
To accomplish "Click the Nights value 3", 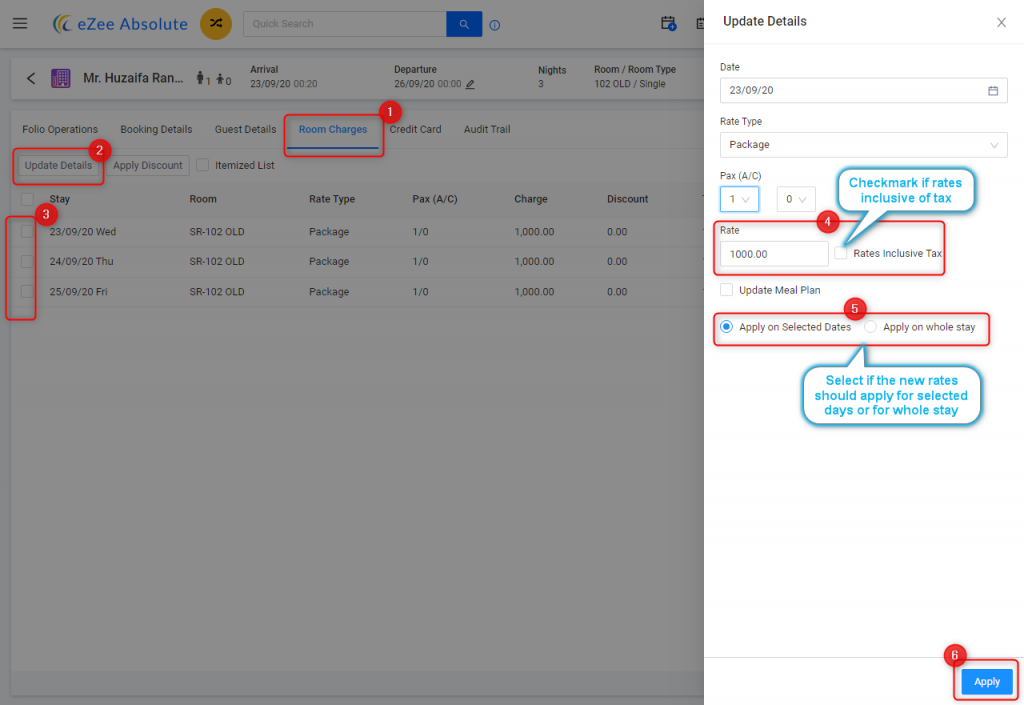I will tap(541, 84).
